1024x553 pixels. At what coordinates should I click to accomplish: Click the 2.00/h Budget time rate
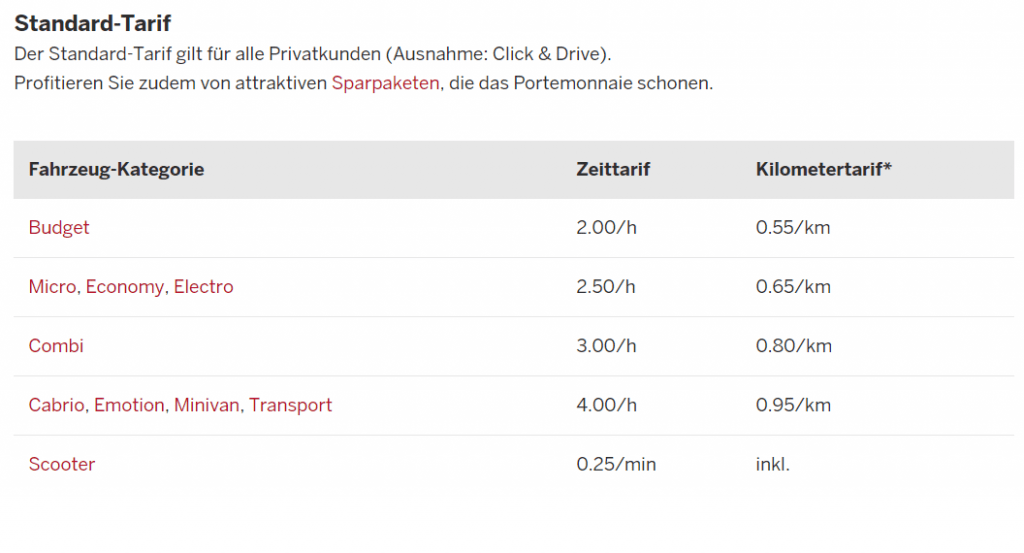coord(606,227)
